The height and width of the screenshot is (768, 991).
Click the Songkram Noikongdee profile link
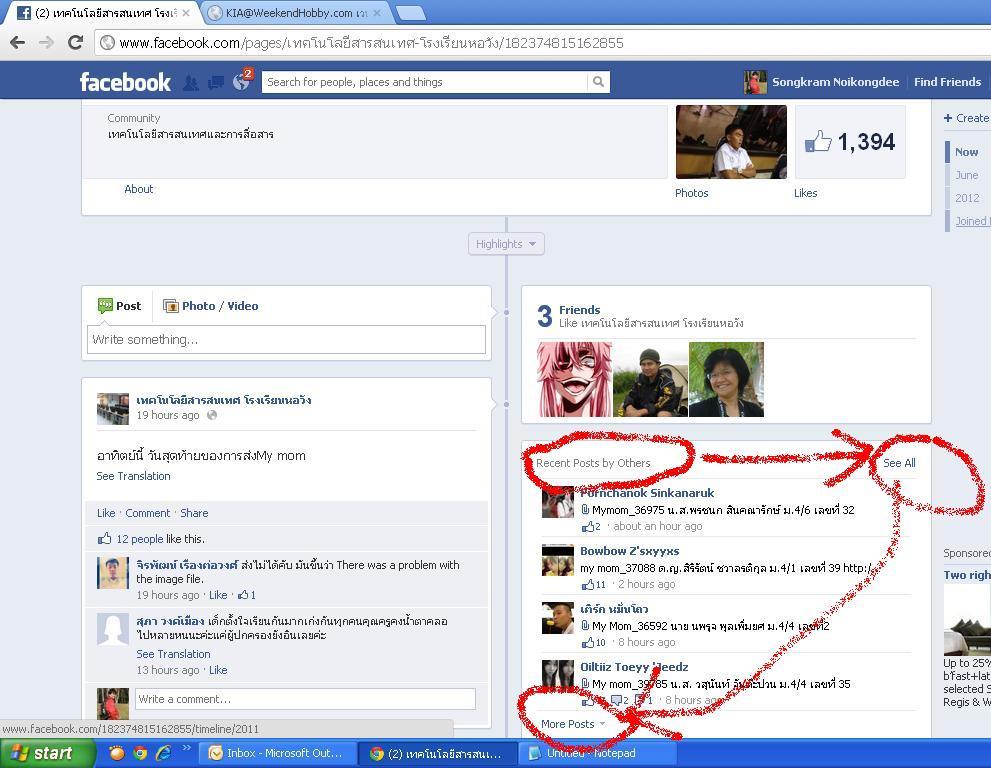pos(835,82)
